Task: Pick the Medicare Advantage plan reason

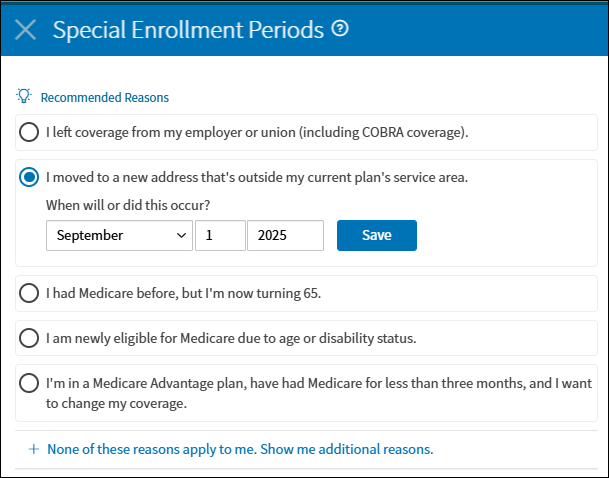Action: click(x=29, y=385)
